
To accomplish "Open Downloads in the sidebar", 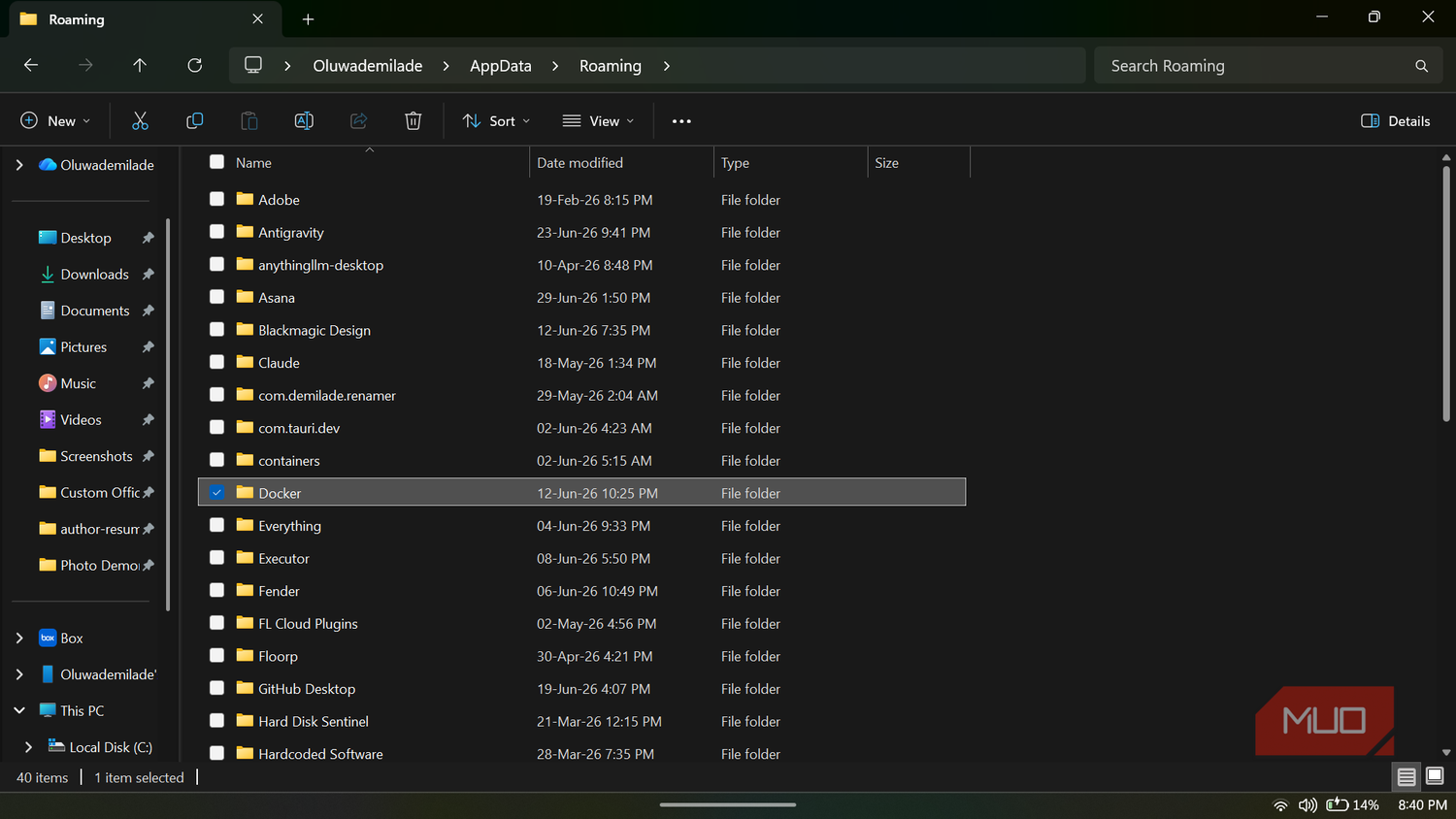I will [94, 275].
